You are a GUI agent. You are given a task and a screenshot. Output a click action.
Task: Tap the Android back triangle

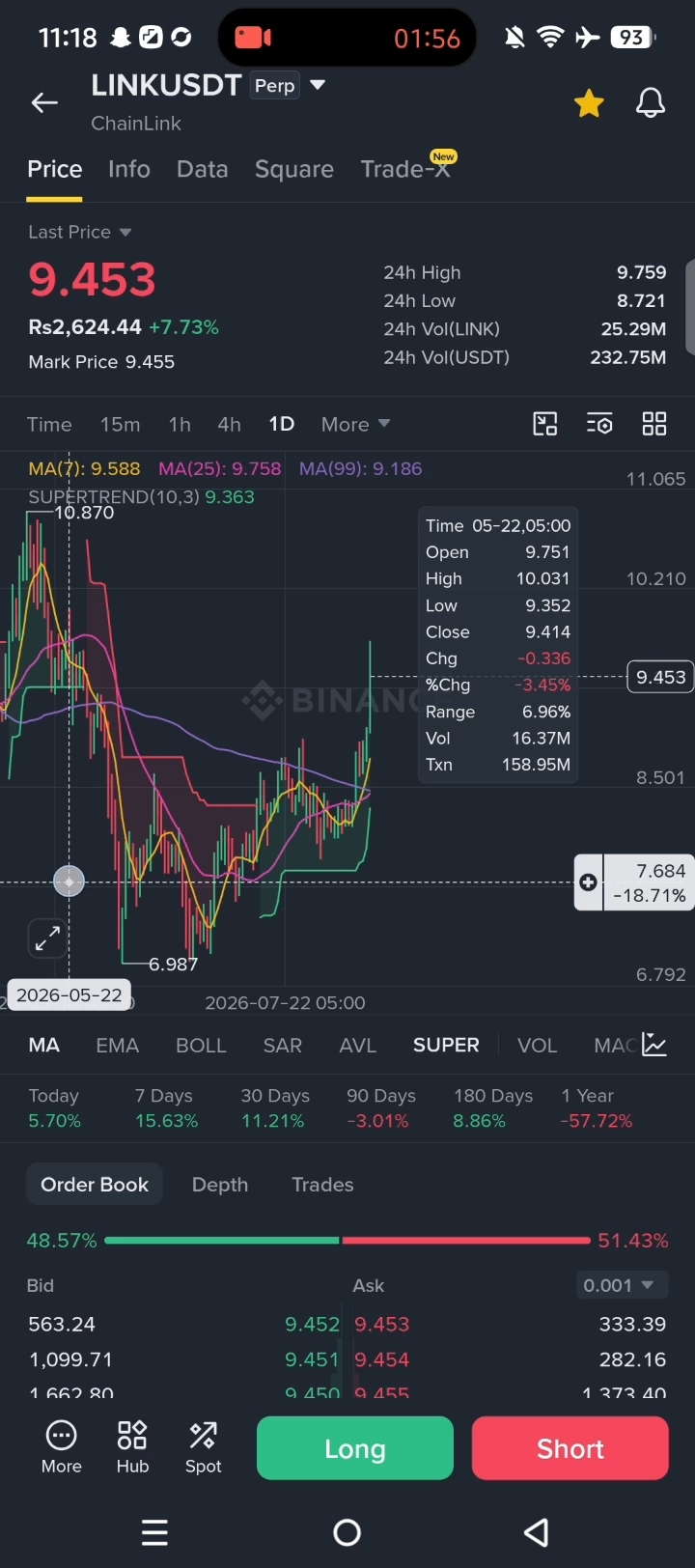tap(537, 1532)
